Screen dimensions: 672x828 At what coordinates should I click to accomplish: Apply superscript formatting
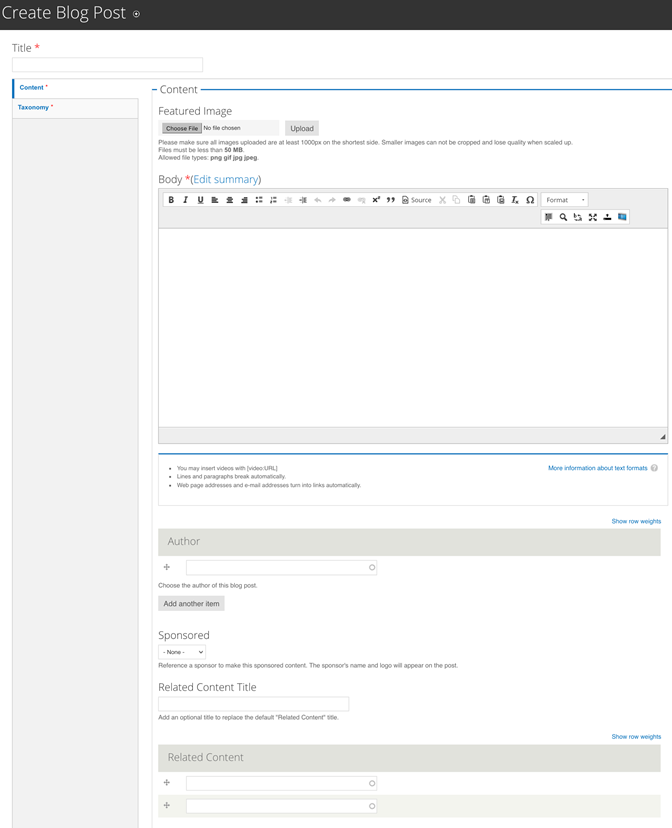click(x=376, y=200)
